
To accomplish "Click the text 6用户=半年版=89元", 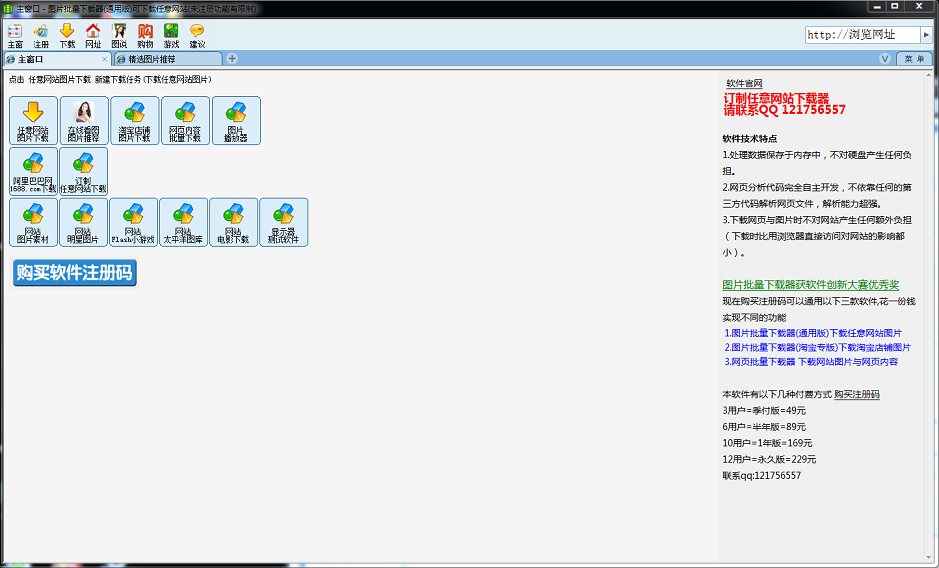I will point(764,427).
